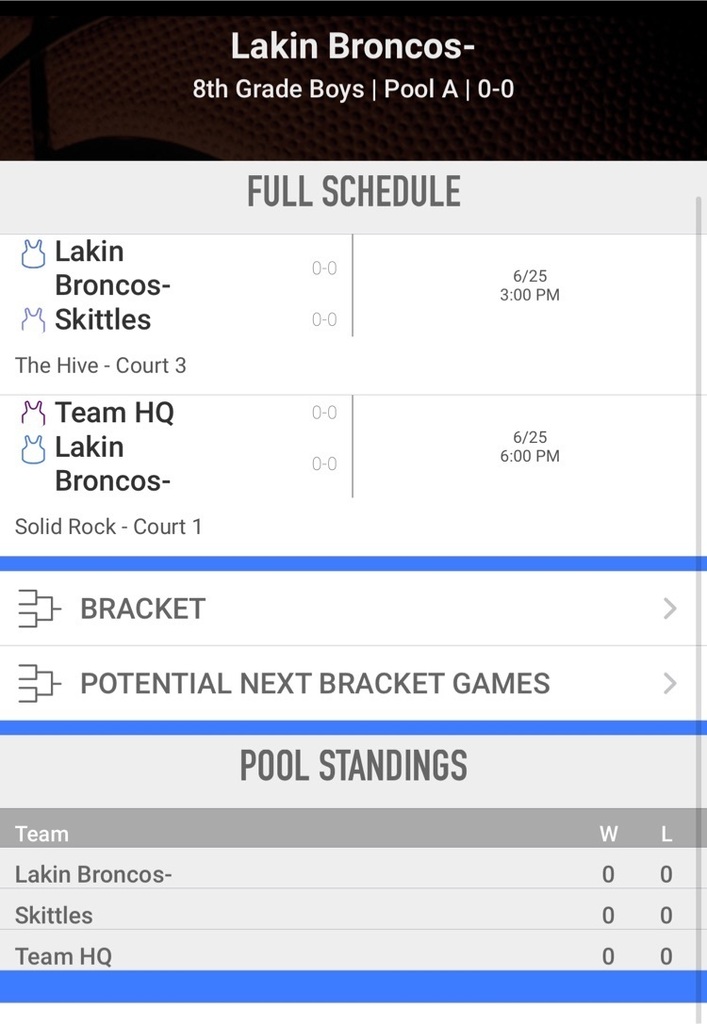Select the Skittles team name in schedule

(x=103, y=320)
